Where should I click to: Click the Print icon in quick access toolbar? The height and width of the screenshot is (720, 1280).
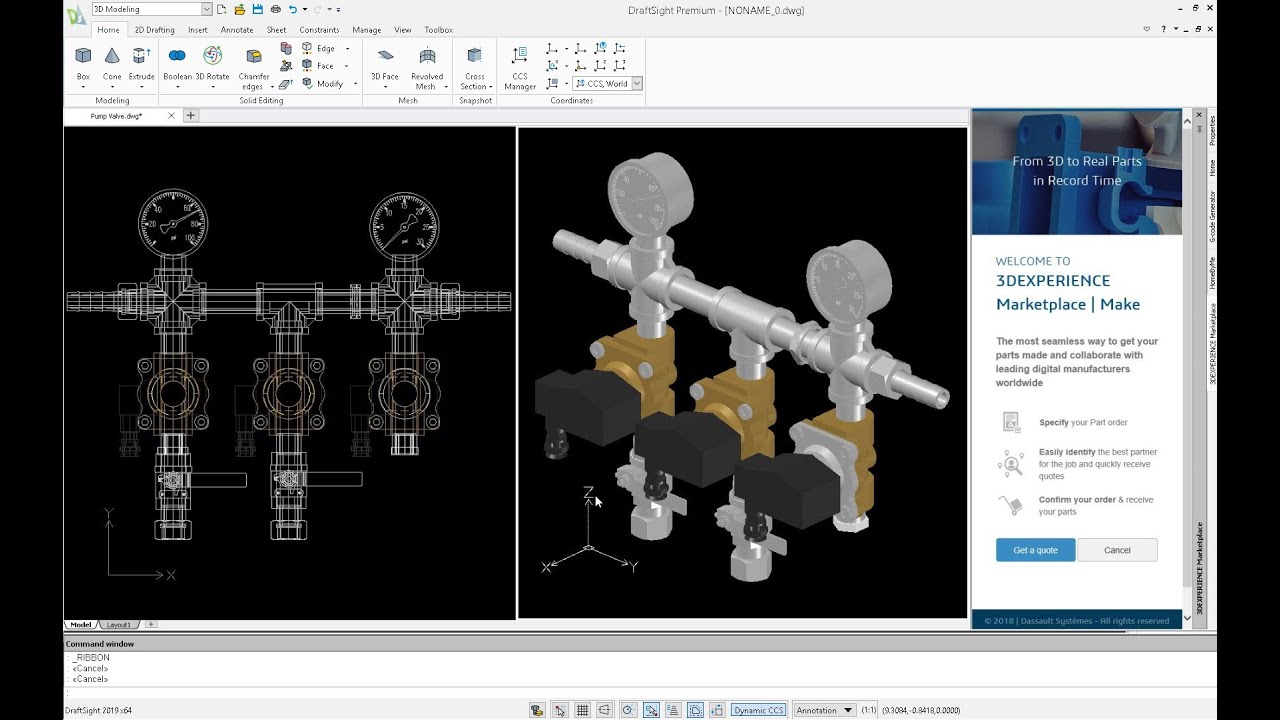276,10
